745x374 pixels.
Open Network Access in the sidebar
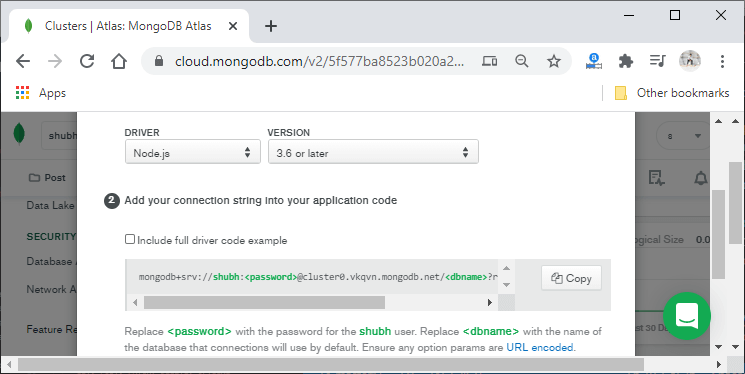tap(51, 289)
